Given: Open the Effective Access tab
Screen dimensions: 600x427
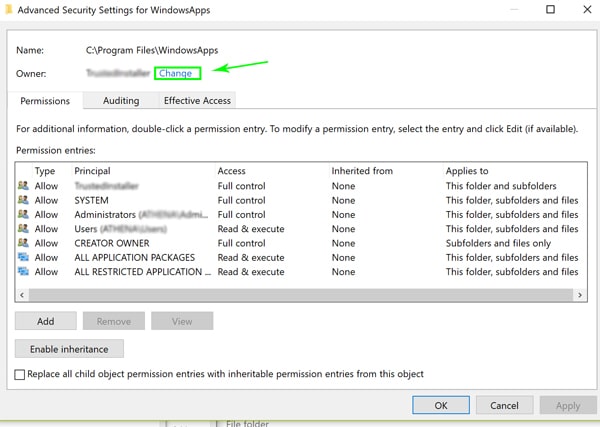Looking at the screenshot, I should [197, 101].
